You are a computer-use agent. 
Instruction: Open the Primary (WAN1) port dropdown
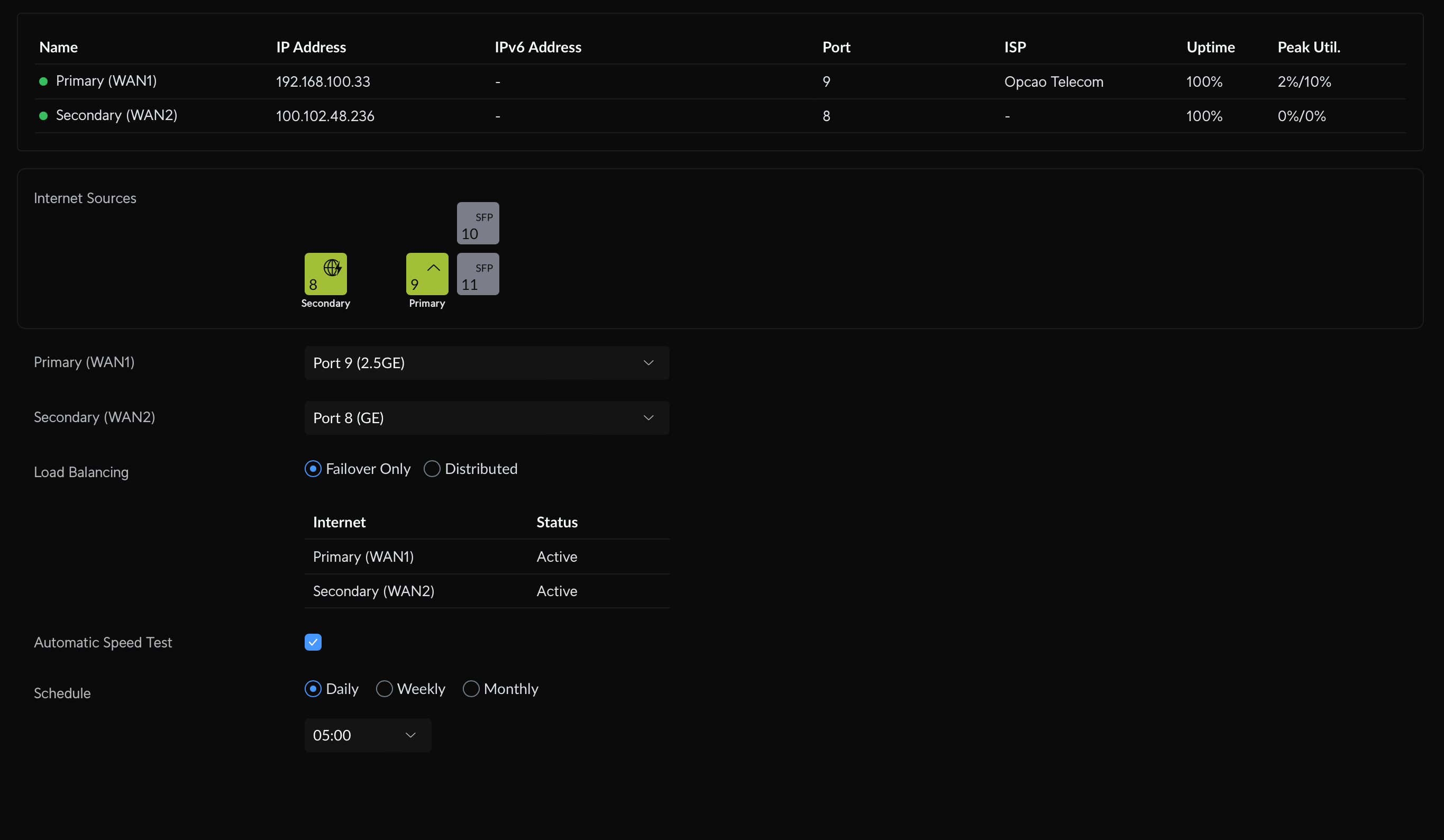coord(486,363)
